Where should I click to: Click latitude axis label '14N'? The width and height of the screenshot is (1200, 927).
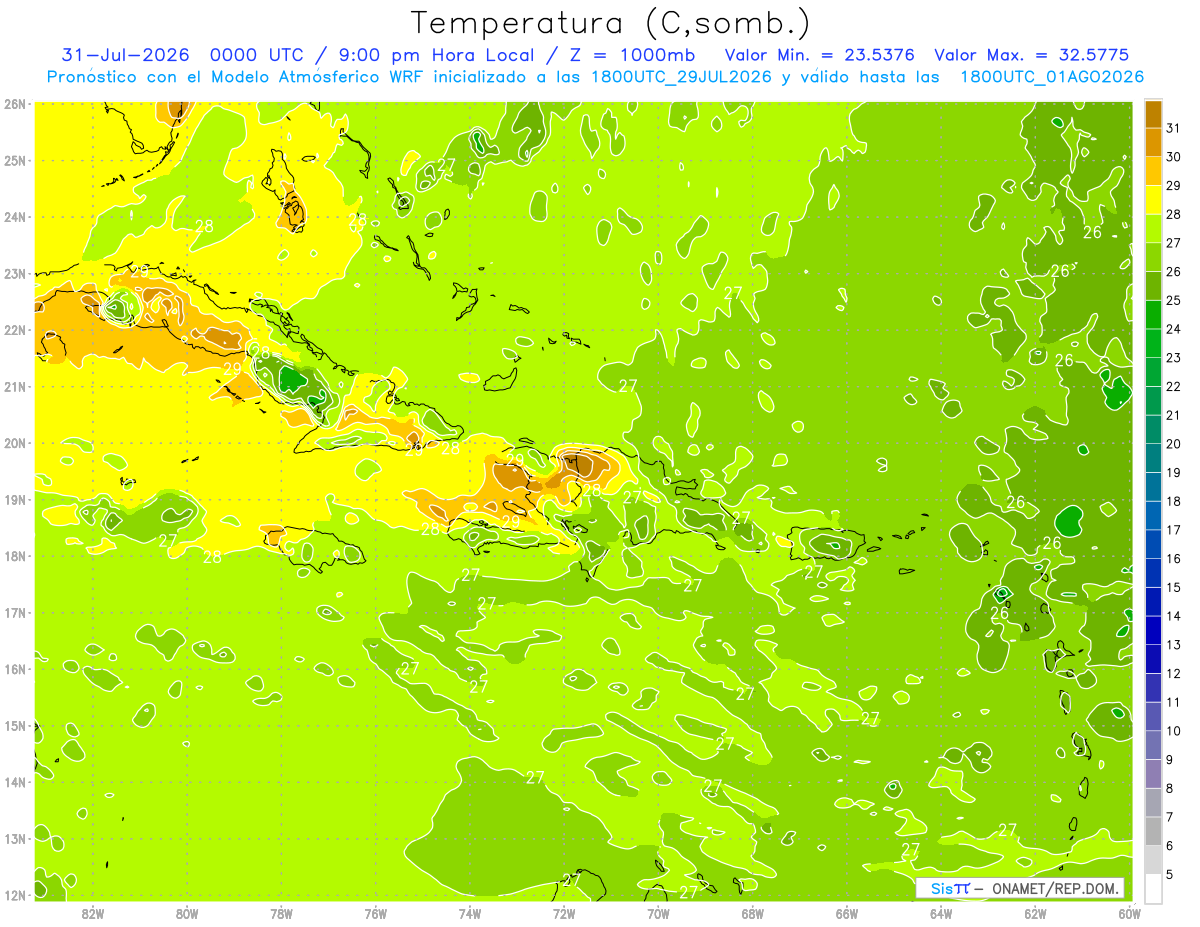(x=15, y=782)
